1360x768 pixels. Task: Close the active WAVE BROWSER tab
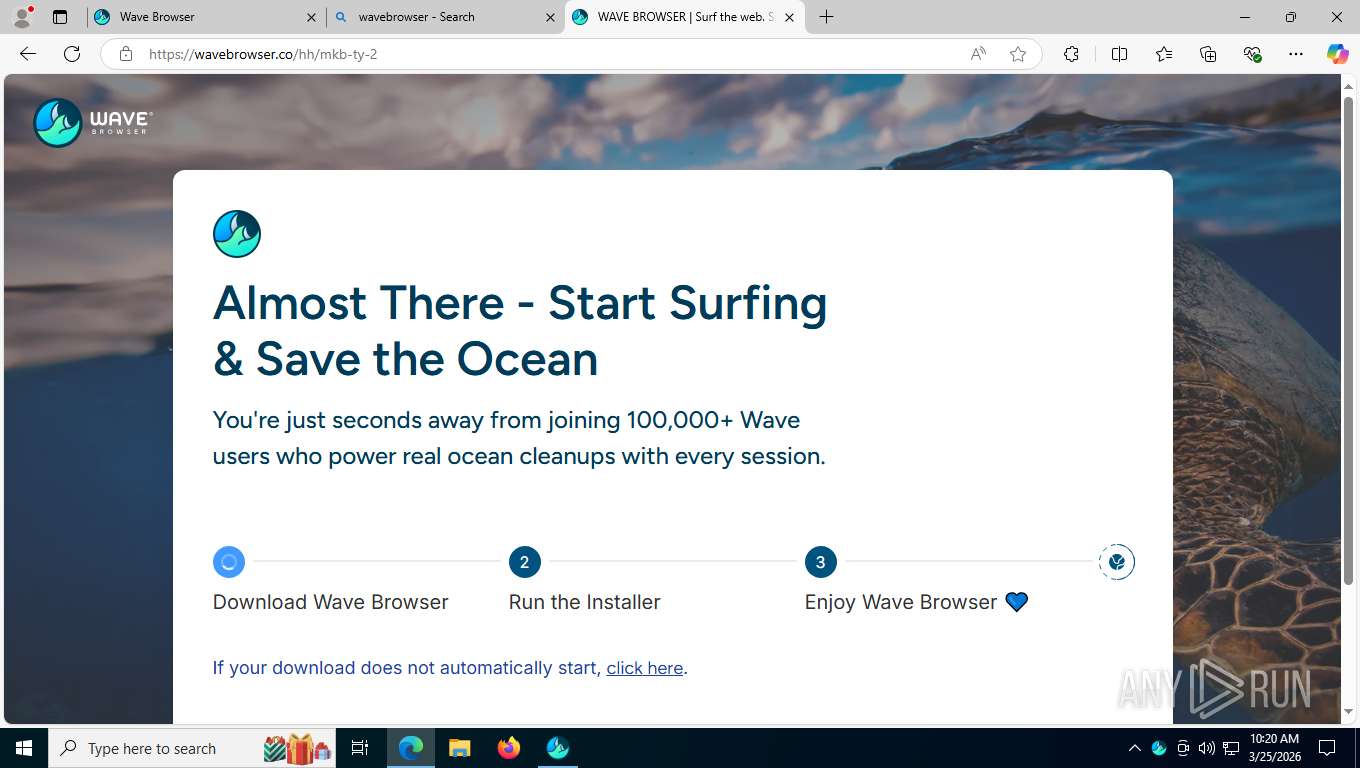(789, 17)
